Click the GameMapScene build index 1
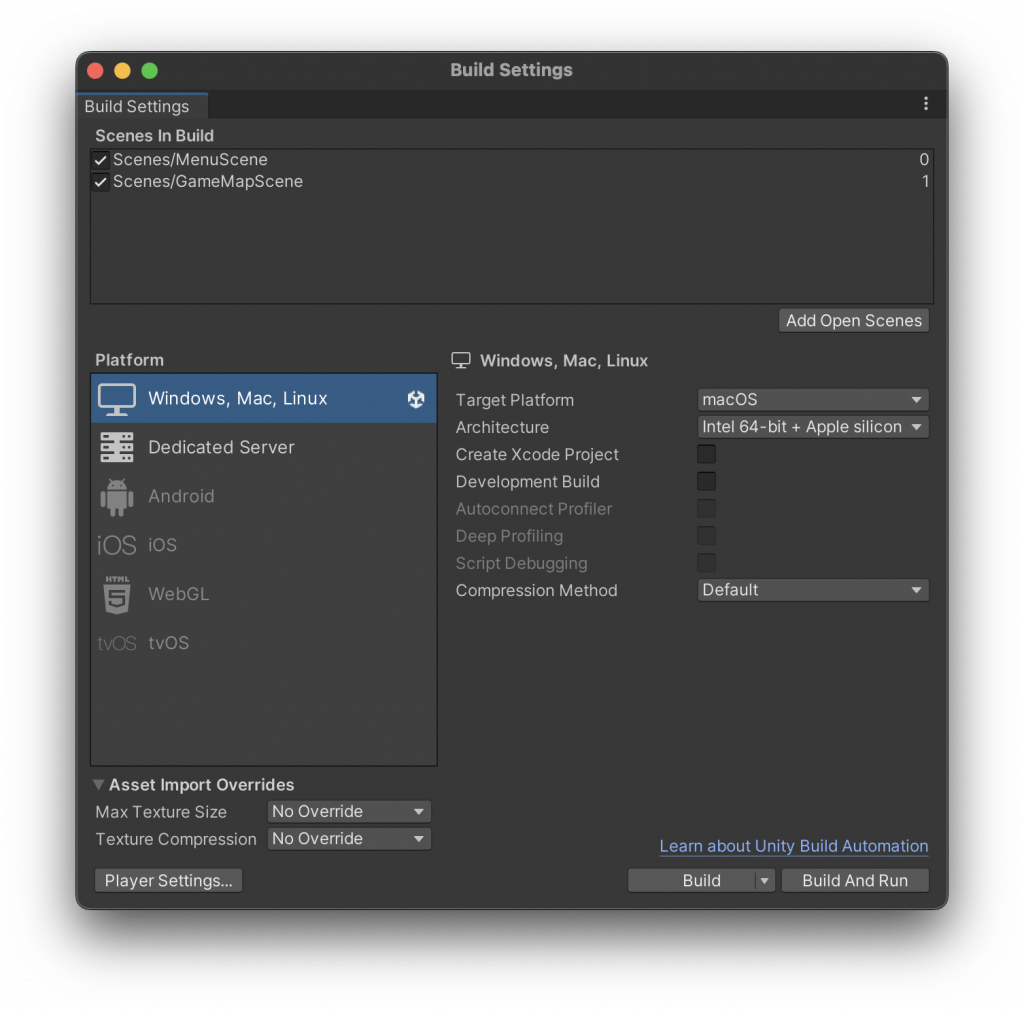1024x1010 pixels. click(925, 182)
